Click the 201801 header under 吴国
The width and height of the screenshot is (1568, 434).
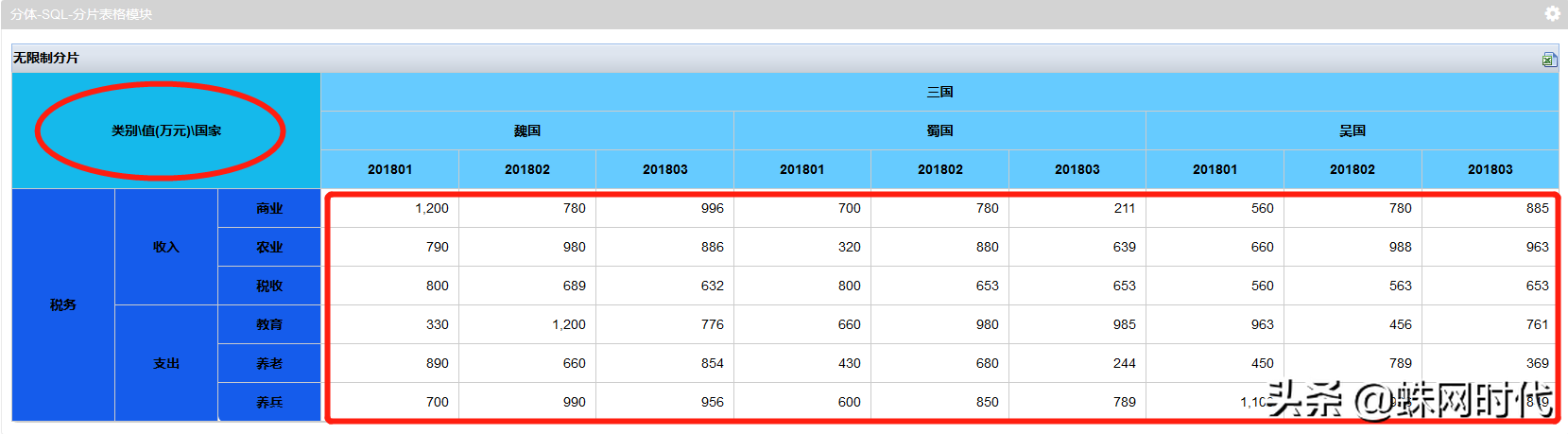(1215, 169)
